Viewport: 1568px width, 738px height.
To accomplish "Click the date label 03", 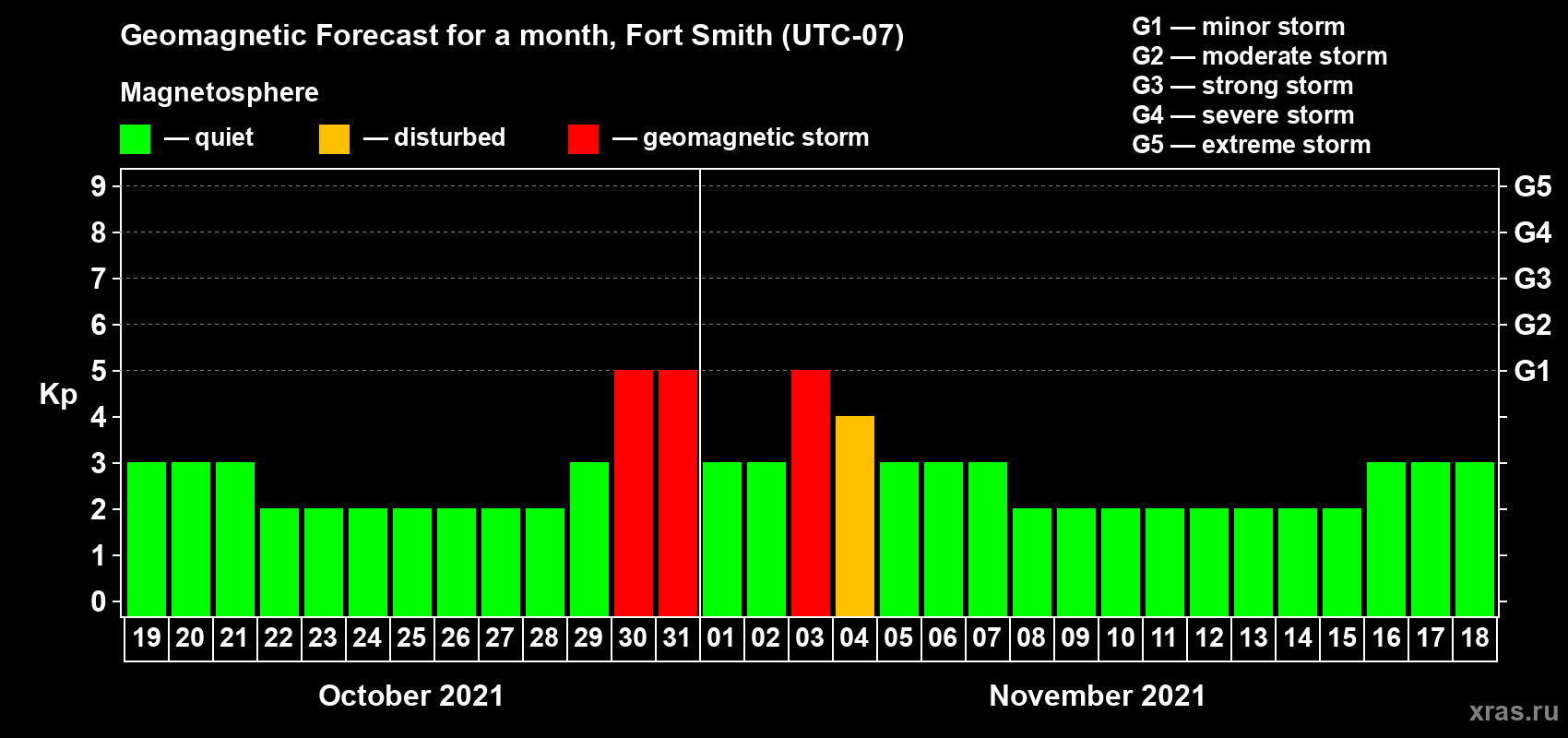I will pos(810,637).
